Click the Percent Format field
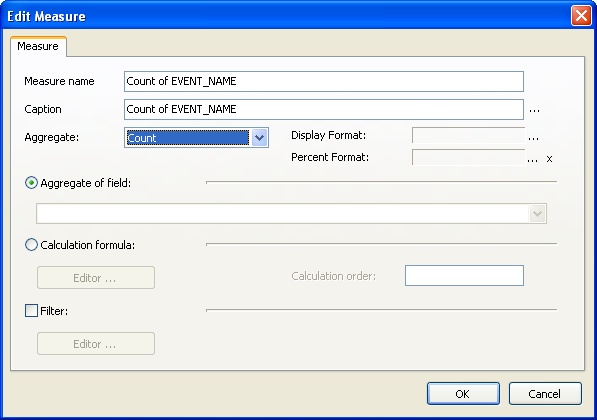Image resolution: width=597 pixels, height=420 pixels. click(x=468, y=157)
